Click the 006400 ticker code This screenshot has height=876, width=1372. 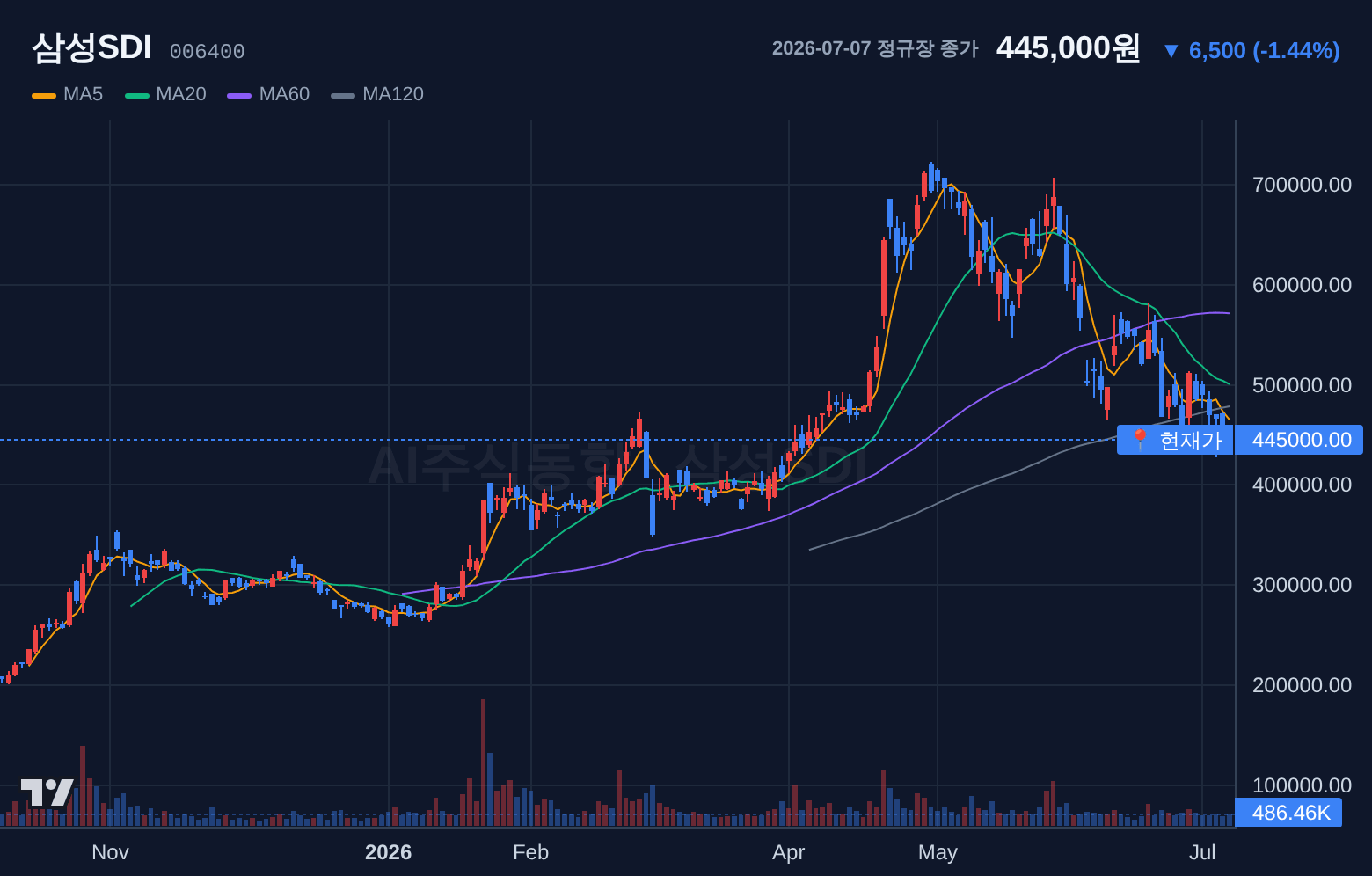coord(208,52)
